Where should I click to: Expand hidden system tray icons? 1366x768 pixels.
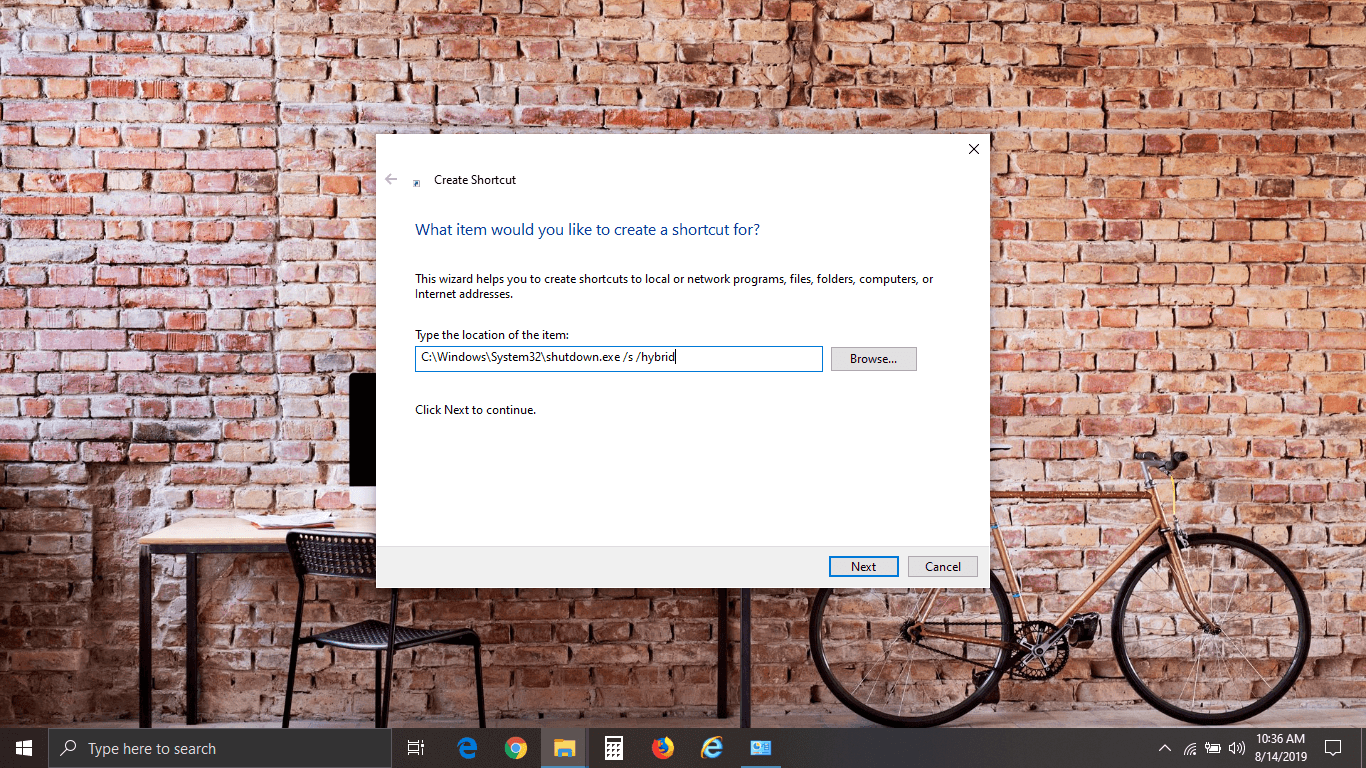(x=1164, y=747)
